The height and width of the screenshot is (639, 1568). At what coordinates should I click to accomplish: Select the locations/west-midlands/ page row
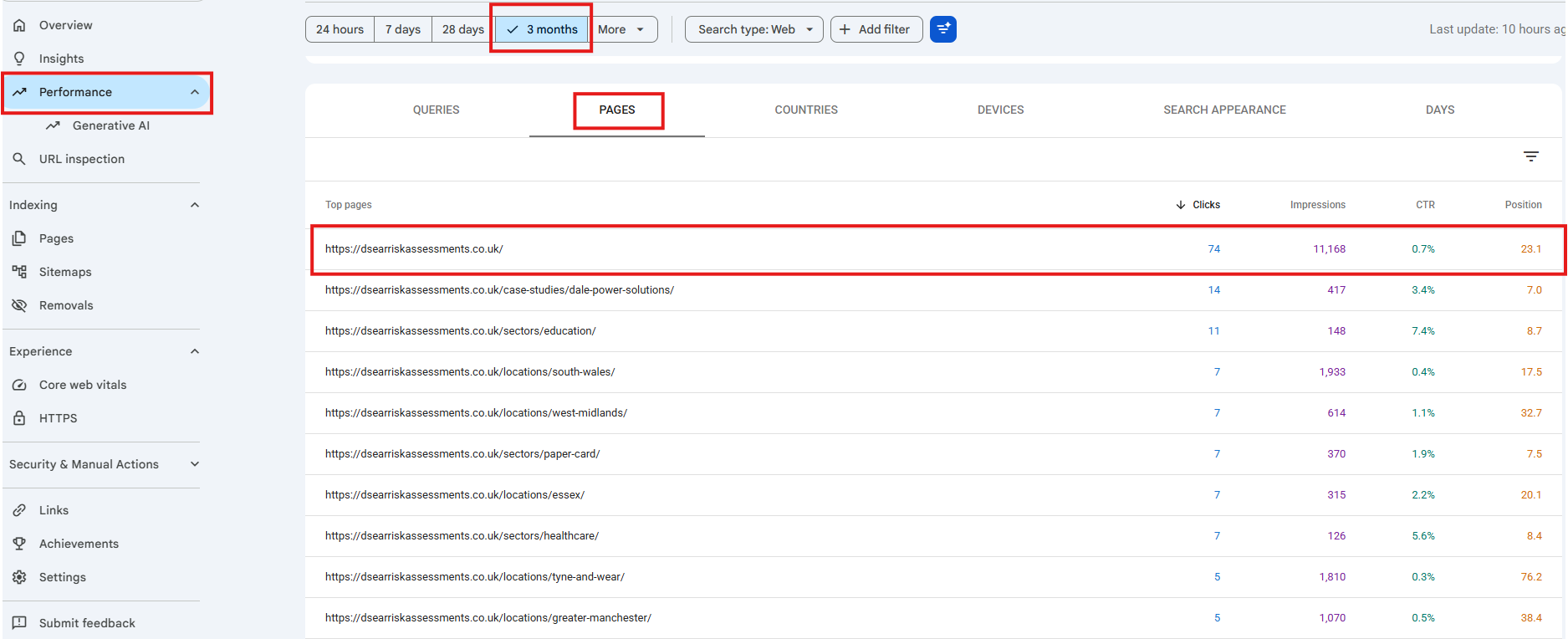[933, 413]
